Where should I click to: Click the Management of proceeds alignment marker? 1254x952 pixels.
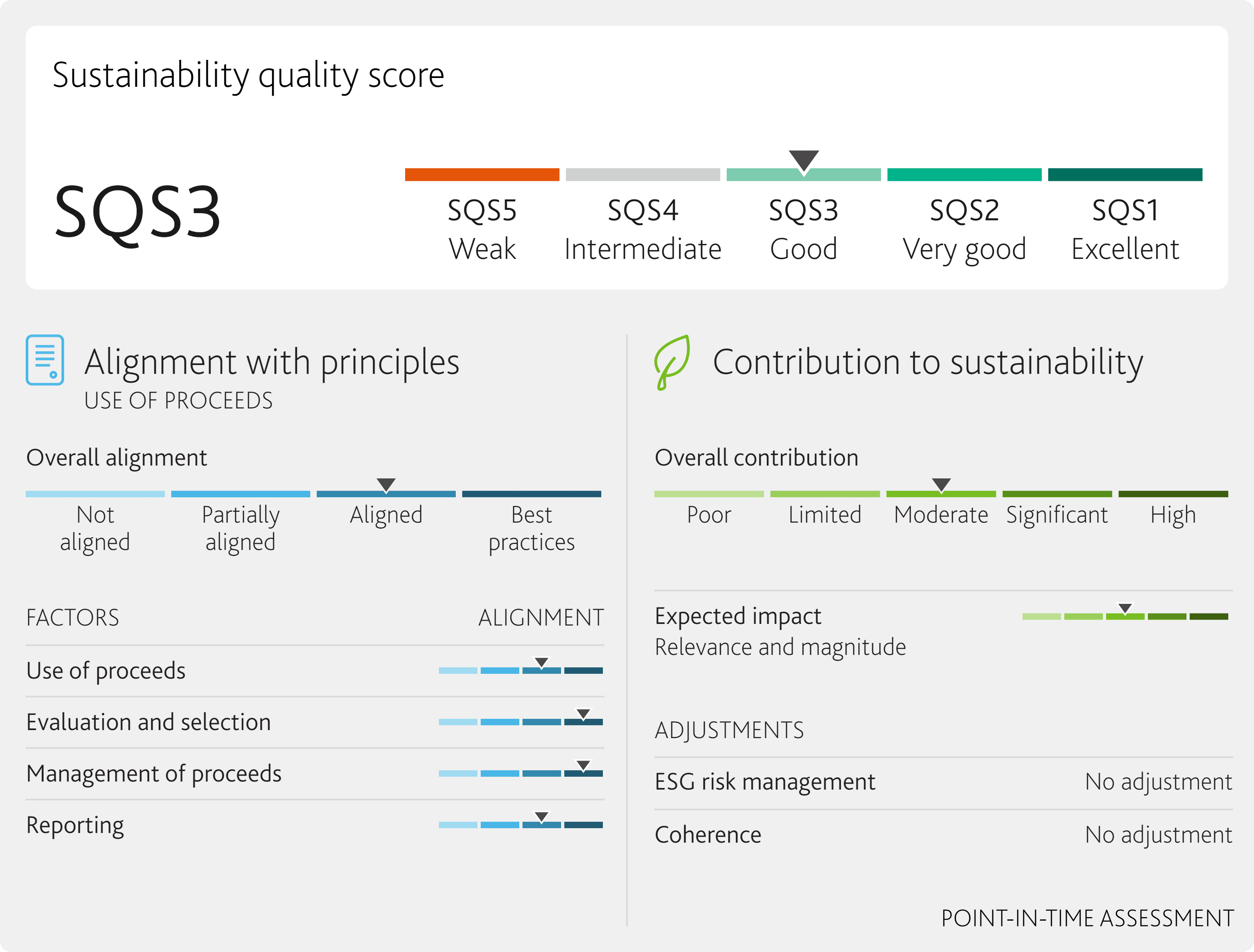583,766
